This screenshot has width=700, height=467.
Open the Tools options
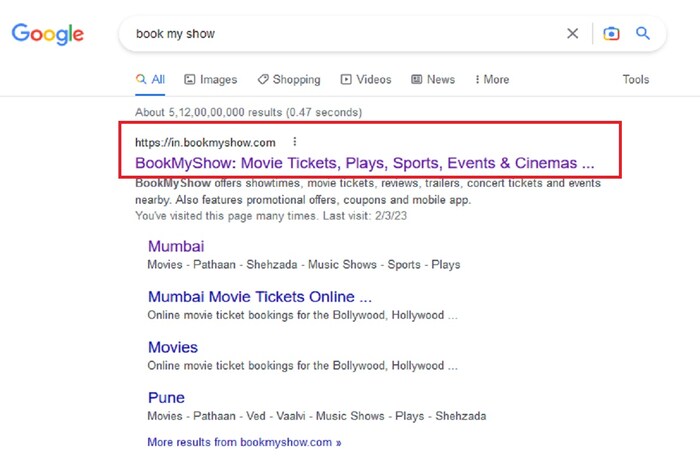point(636,79)
